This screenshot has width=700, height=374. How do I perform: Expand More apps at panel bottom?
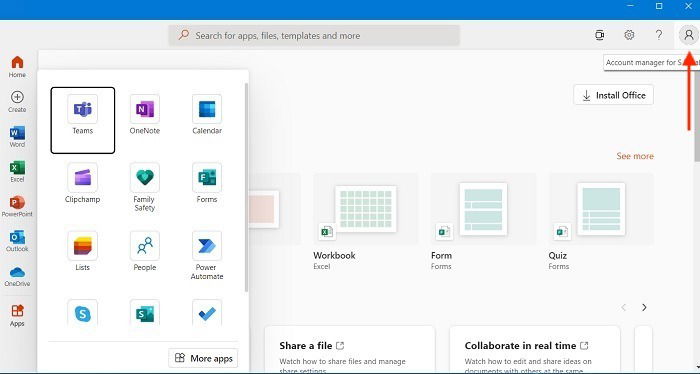tap(203, 358)
